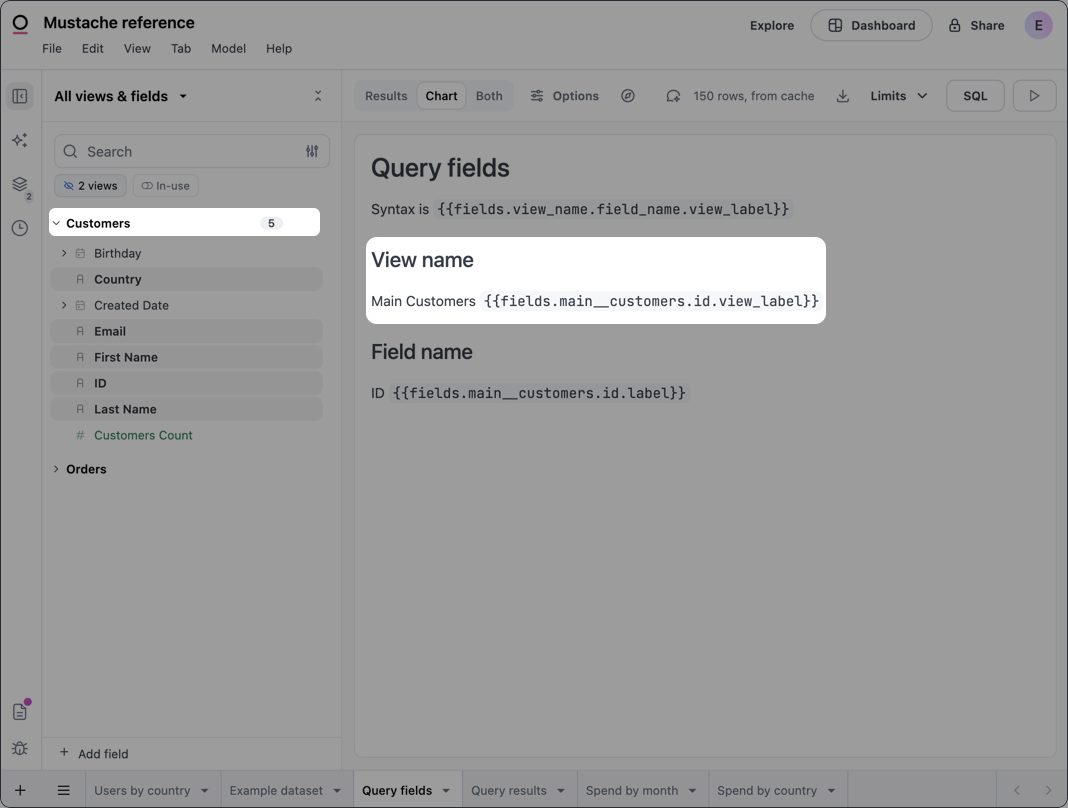Collapse the left sidebar panel

coord(20,95)
